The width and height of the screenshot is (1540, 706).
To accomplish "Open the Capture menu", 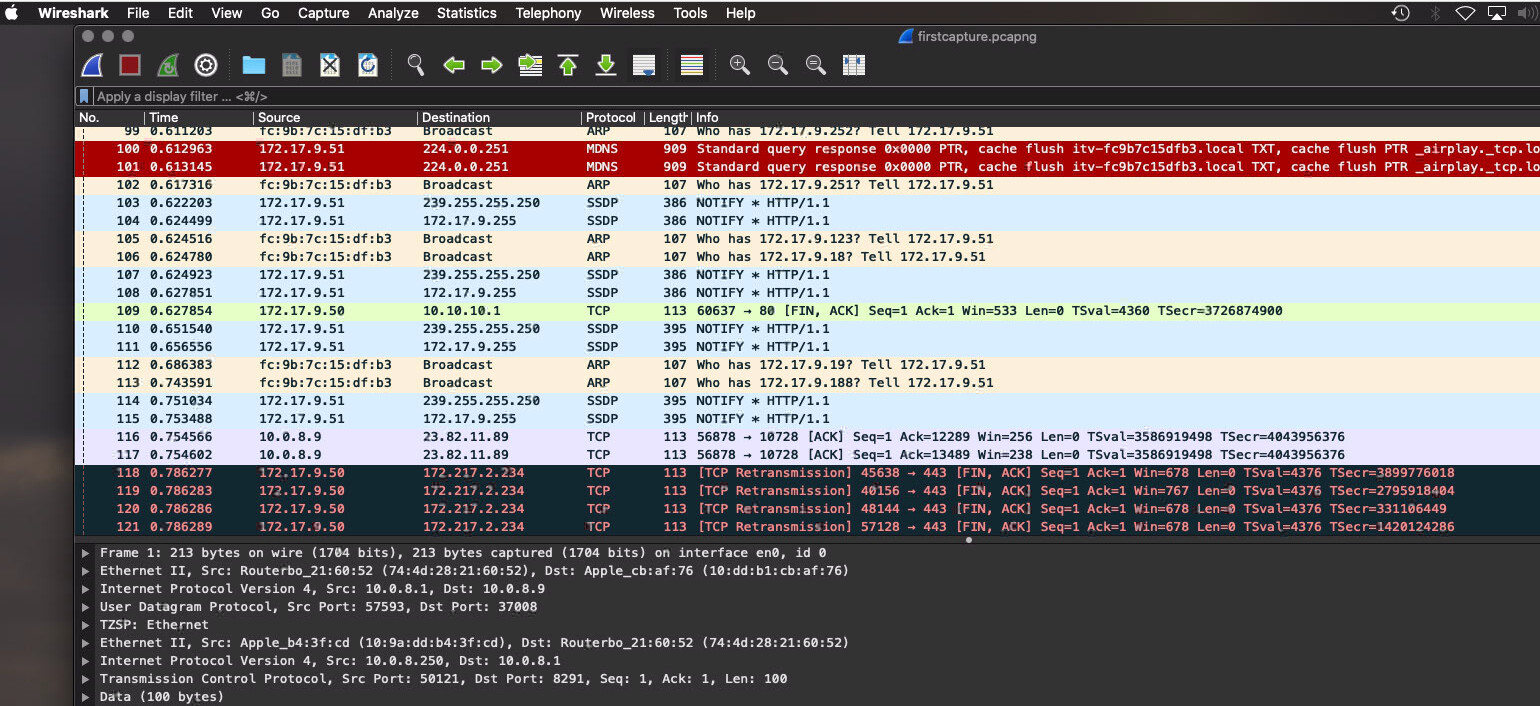I will pyautogui.click(x=324, y=13).
